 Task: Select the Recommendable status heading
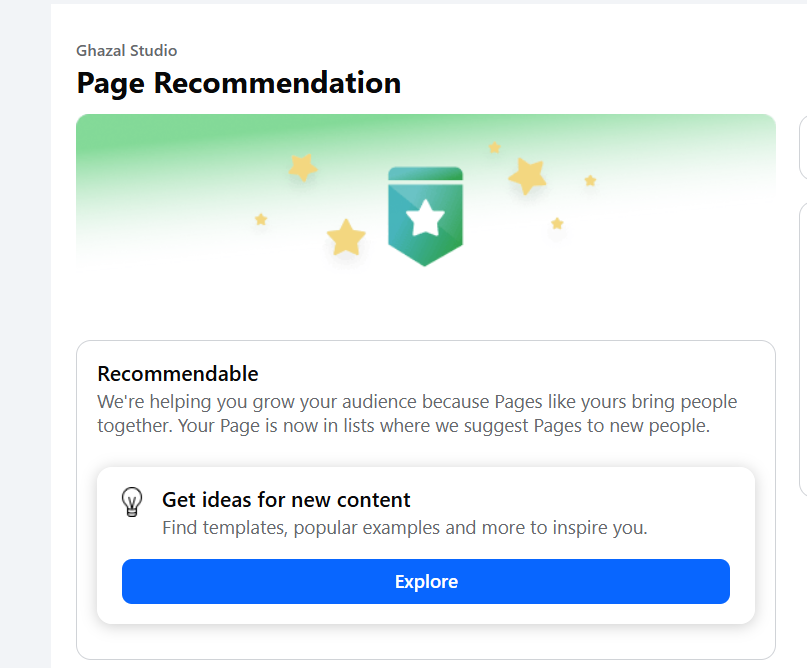click(x=178, y=374)
